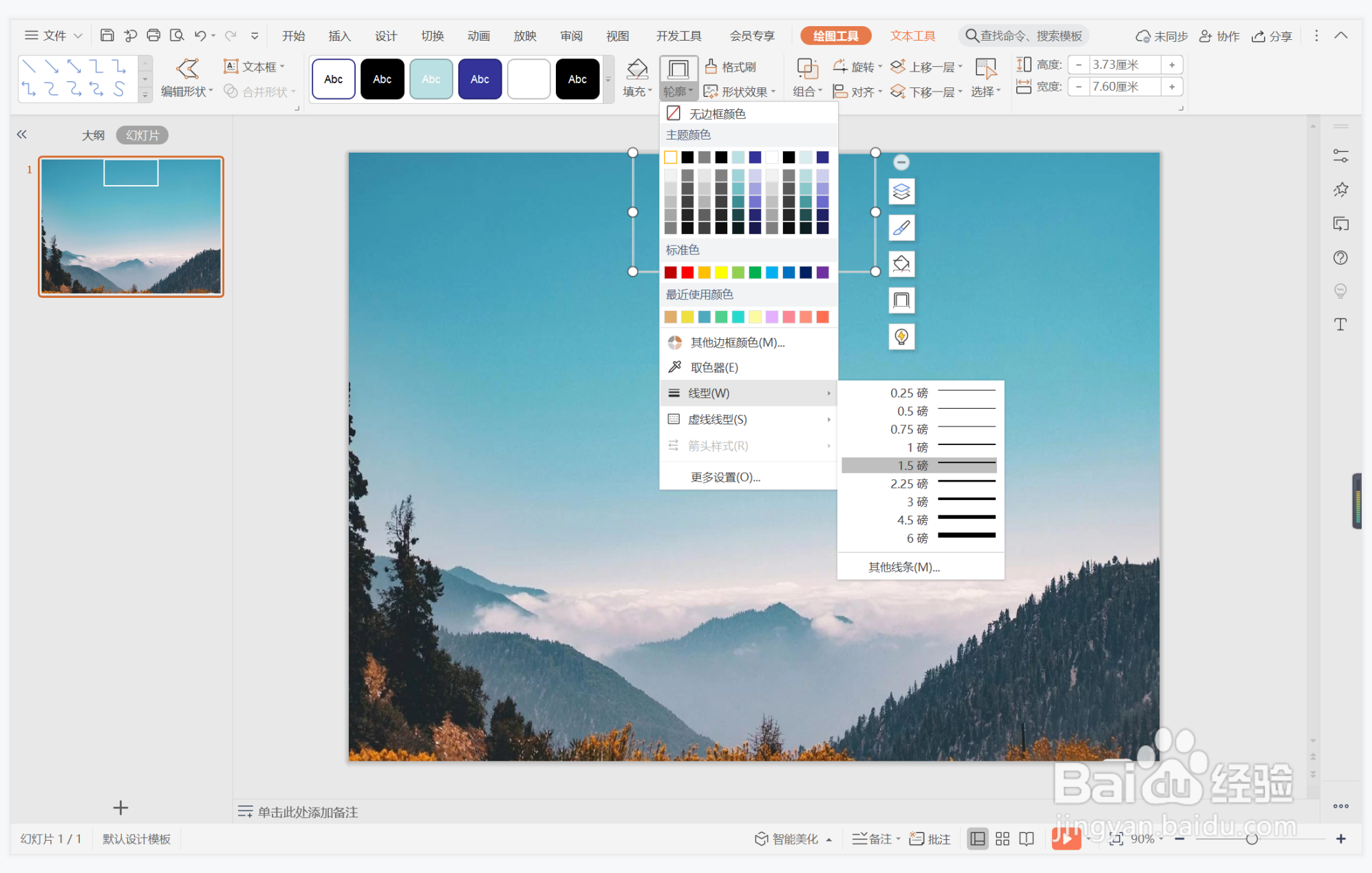Open the Shape Effects (形状效果) dropdown
Viewport: 1372px width, 873px height.
pos(740,91)
